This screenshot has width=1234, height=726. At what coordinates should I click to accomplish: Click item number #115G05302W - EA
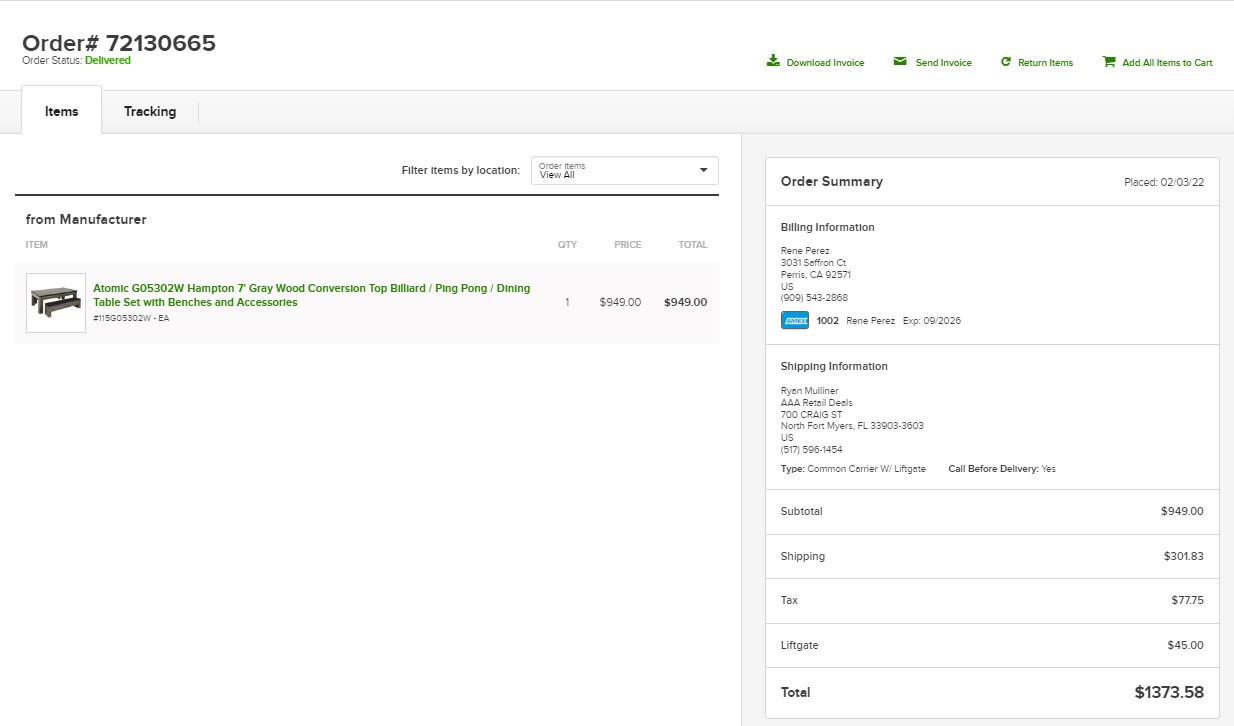coord(131,318)
